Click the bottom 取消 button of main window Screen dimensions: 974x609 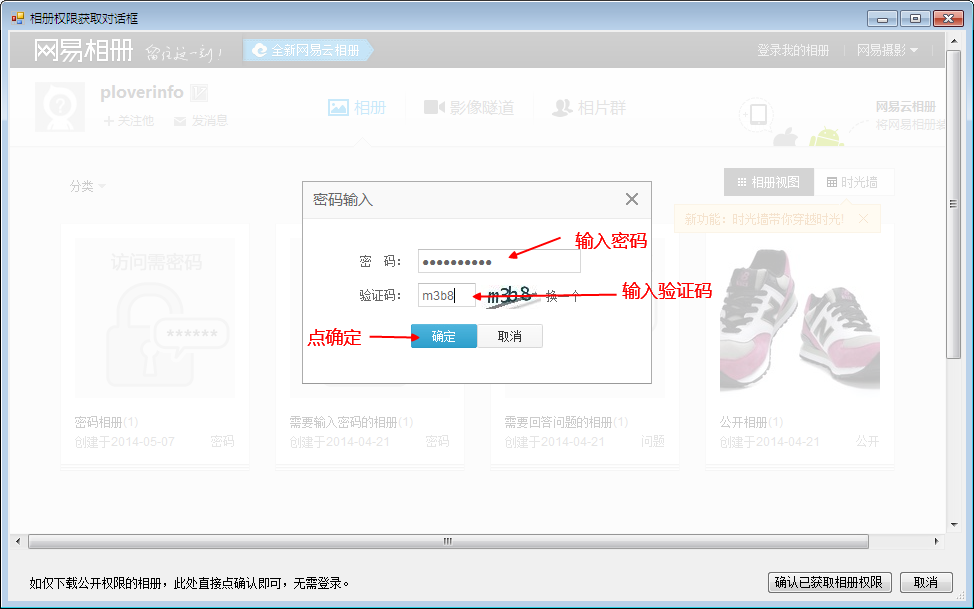tap(926, 582)
